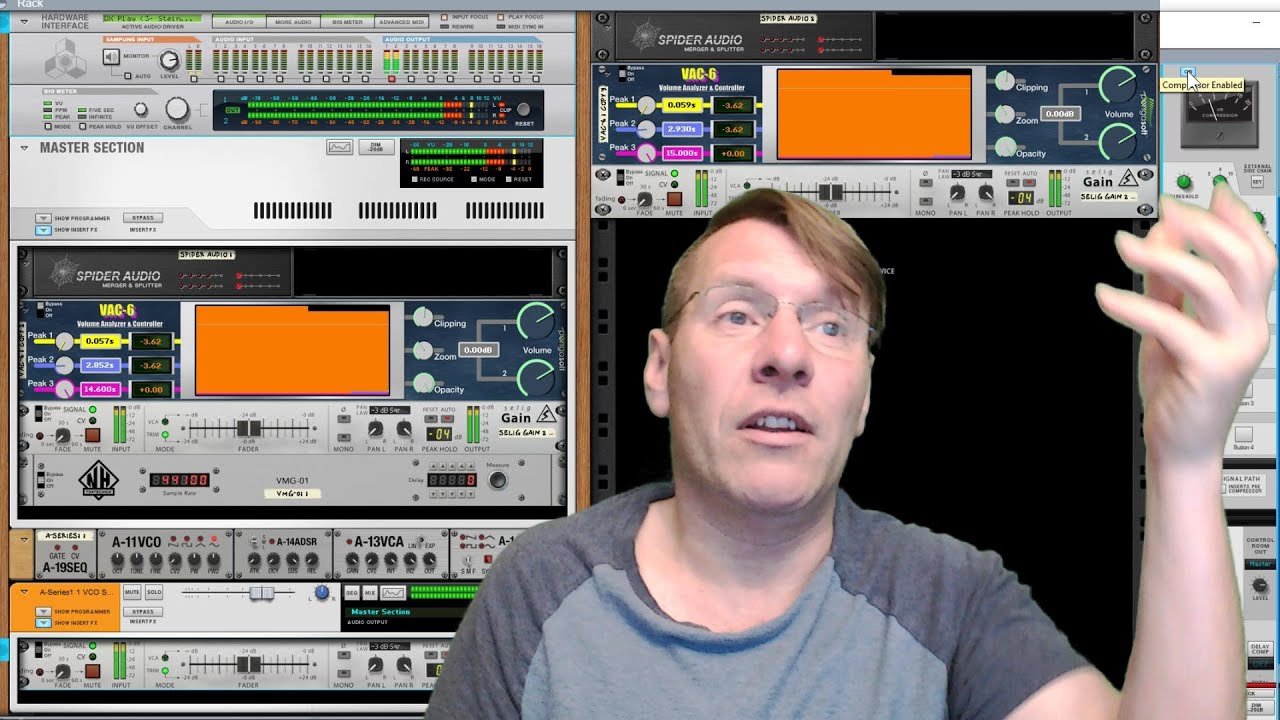Click A-Series mix channel level slider

tap(261, 593)
